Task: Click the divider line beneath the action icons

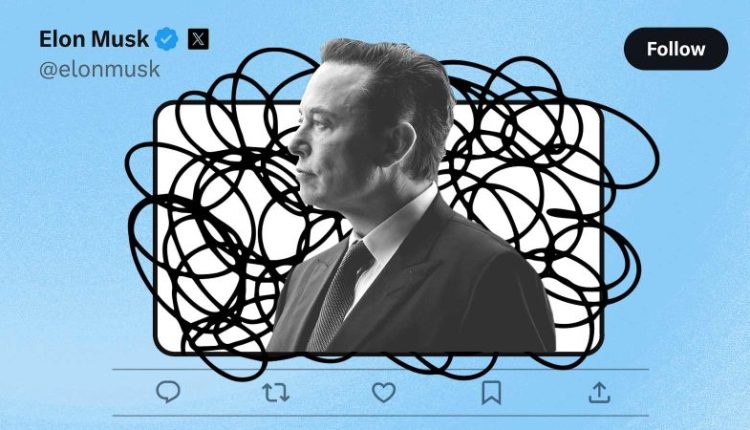Action: click(x=380, y=416)
